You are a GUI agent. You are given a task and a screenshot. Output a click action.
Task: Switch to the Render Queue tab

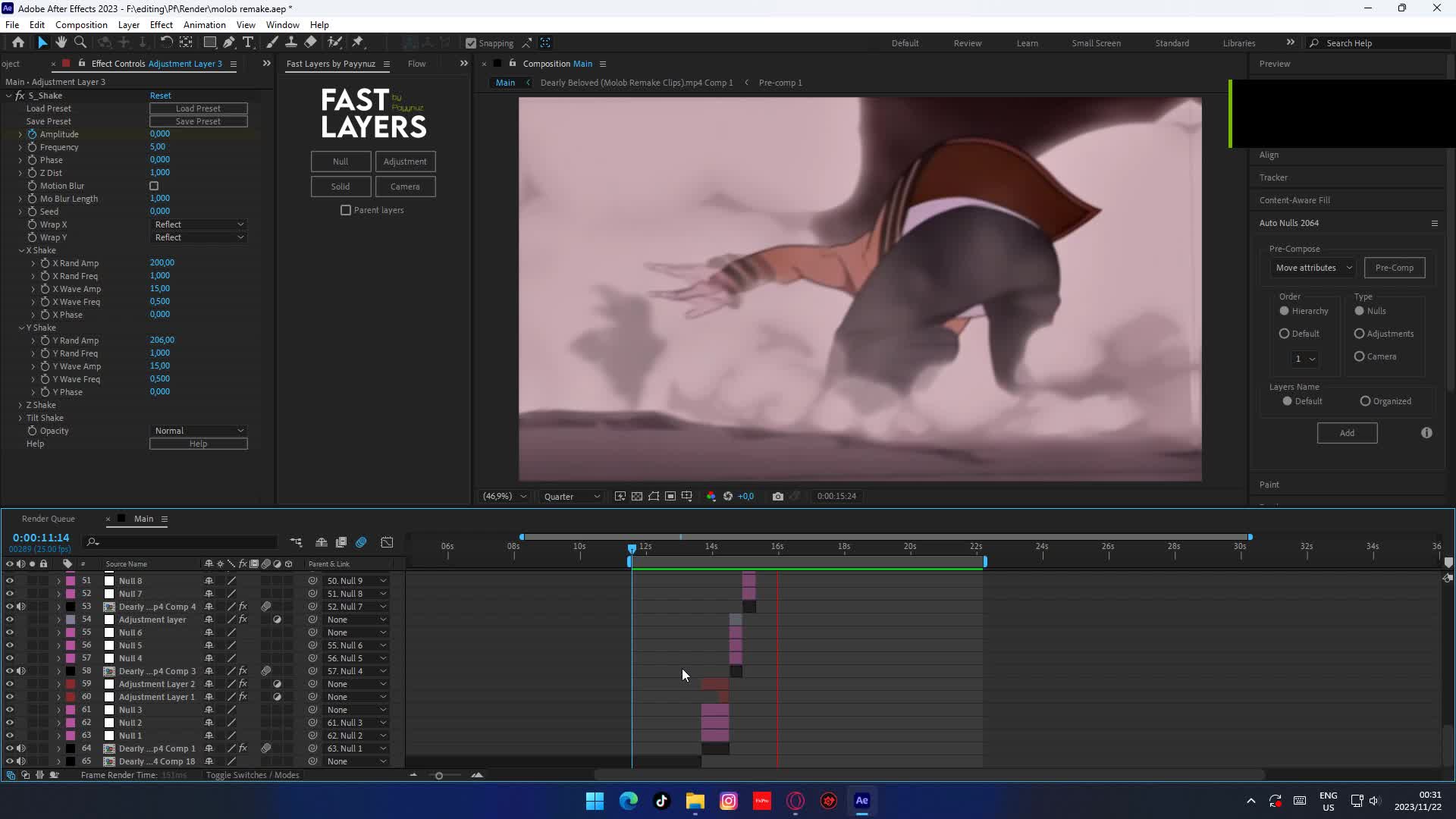(49, 519)
